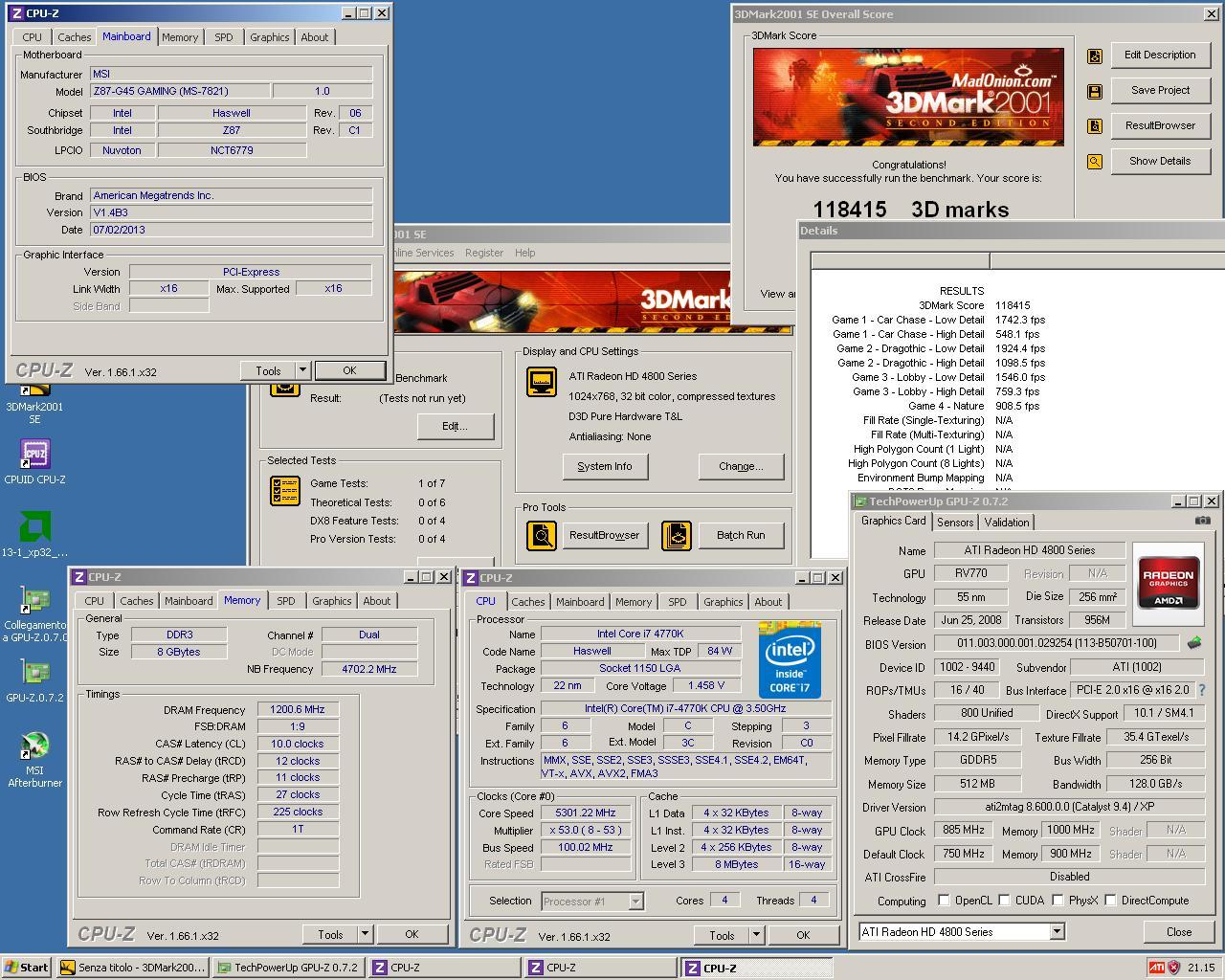Click the Change... button in display settings
The height and width of the screenshot is (980, 1225).
coord(741,466)
